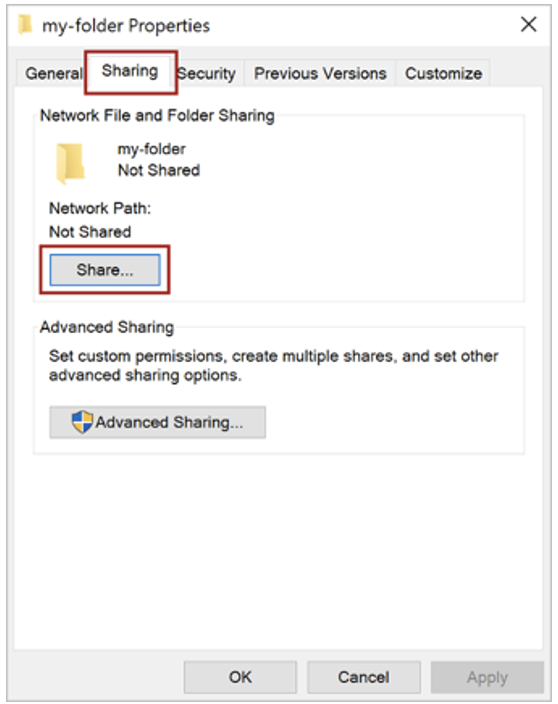
Task: Click the Not Shared status under my-folder
Action: (x=159, y=171)
